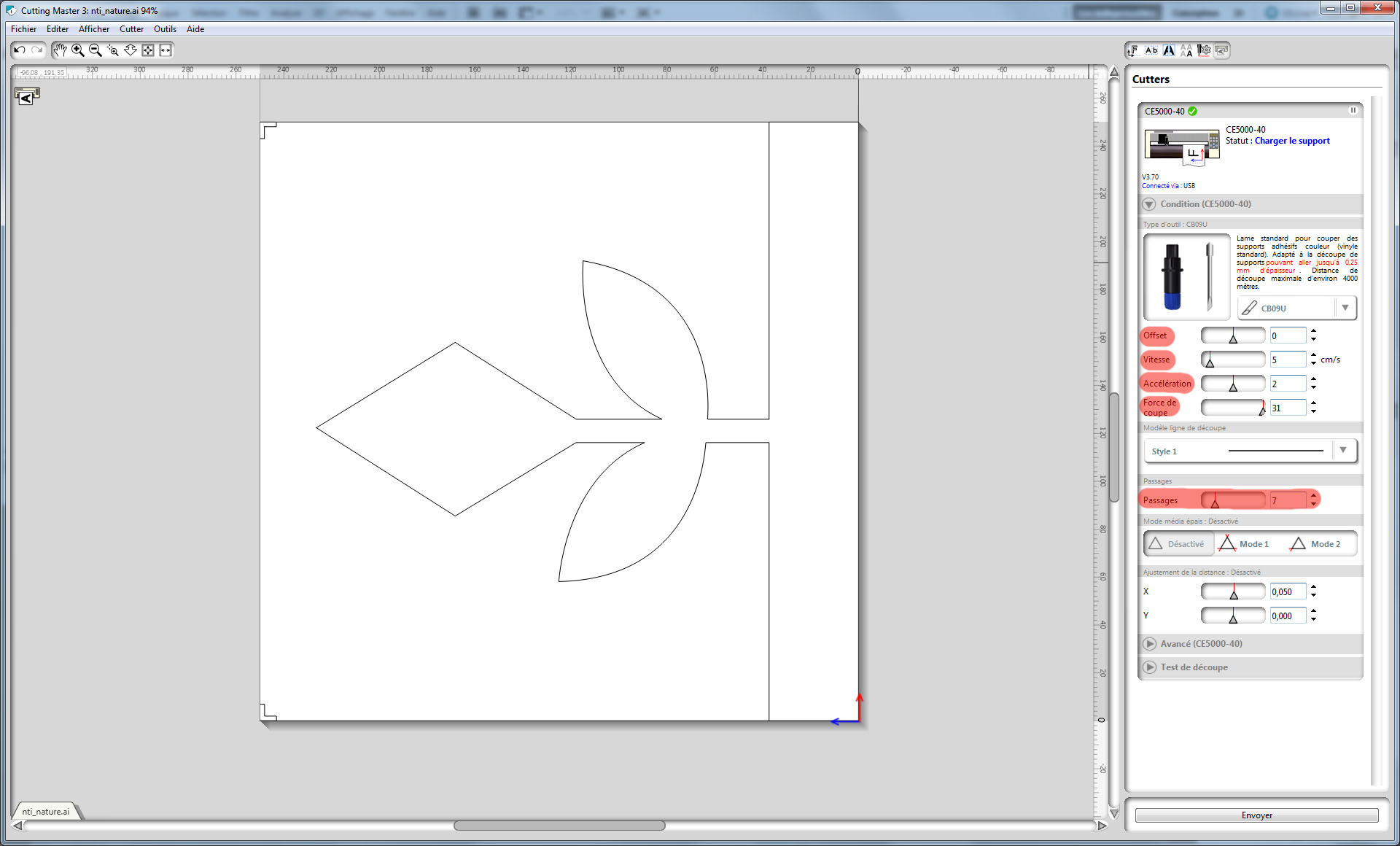This screenshot has width=1400, height=846.
Task: Click the Vitesse speed slider
Action: coord(1232,360)
